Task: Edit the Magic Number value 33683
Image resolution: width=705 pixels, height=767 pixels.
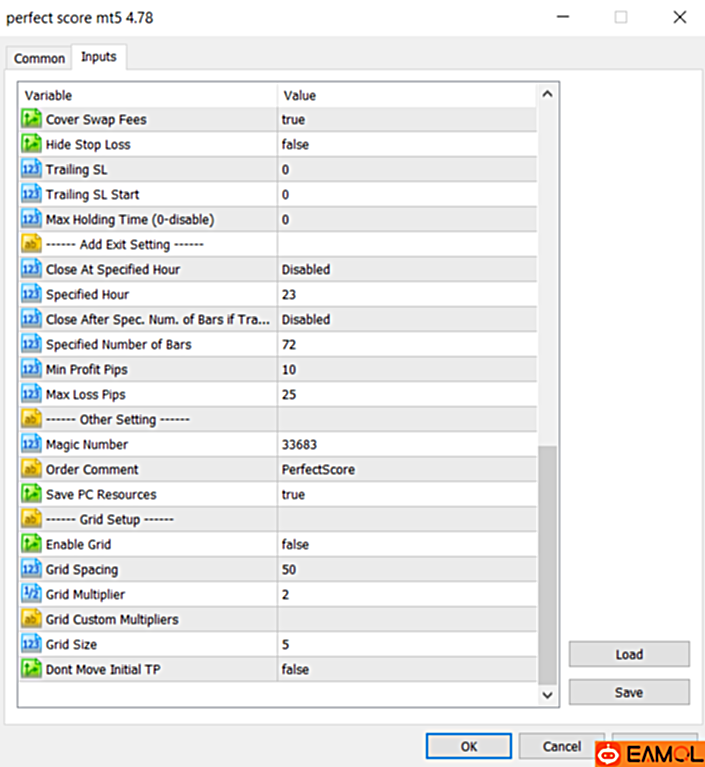Action: click(x=407, y=444)
